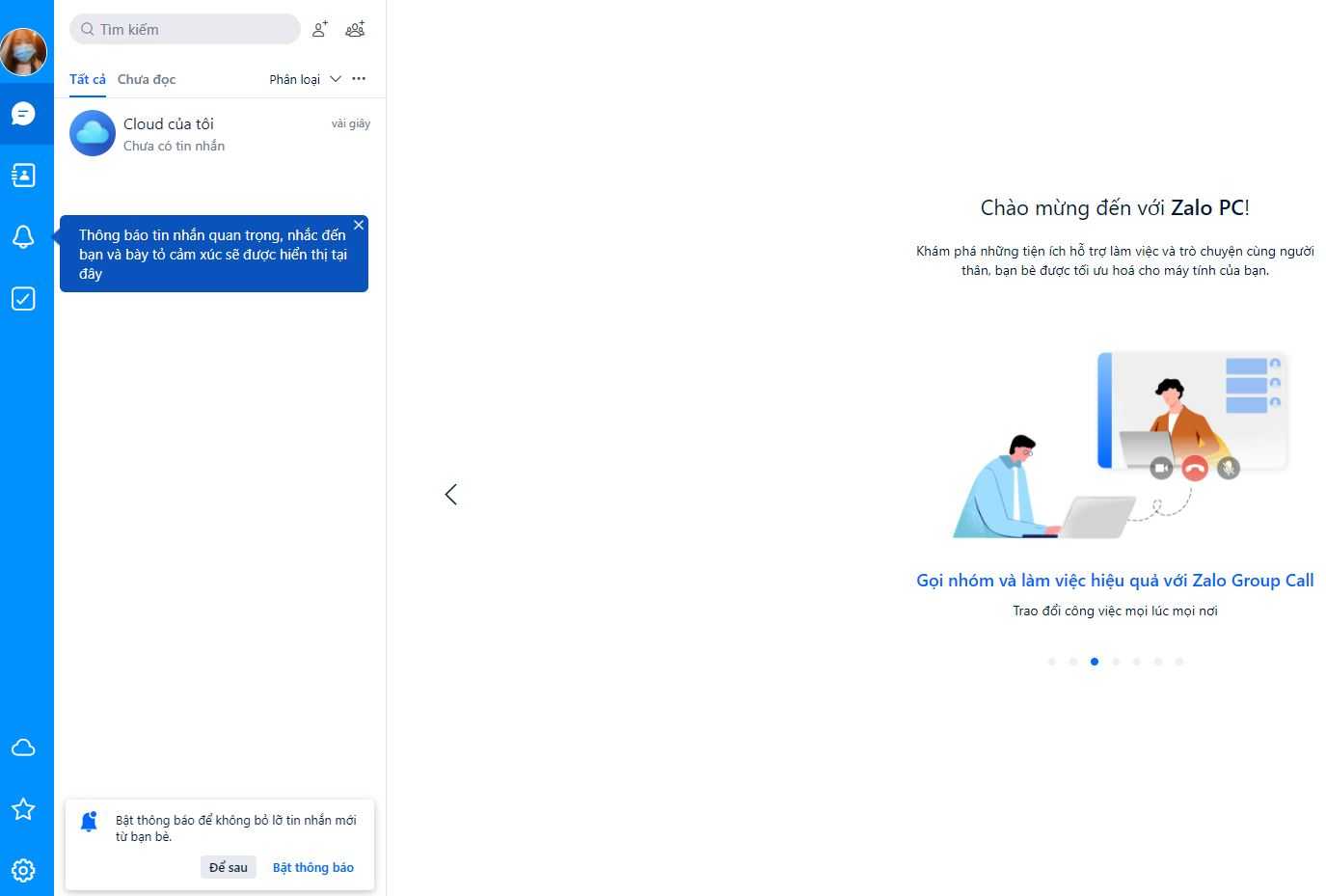
Task: Click the 'Chào mừng đến với Zalo PC!' title
Action: click(1115, 207)
